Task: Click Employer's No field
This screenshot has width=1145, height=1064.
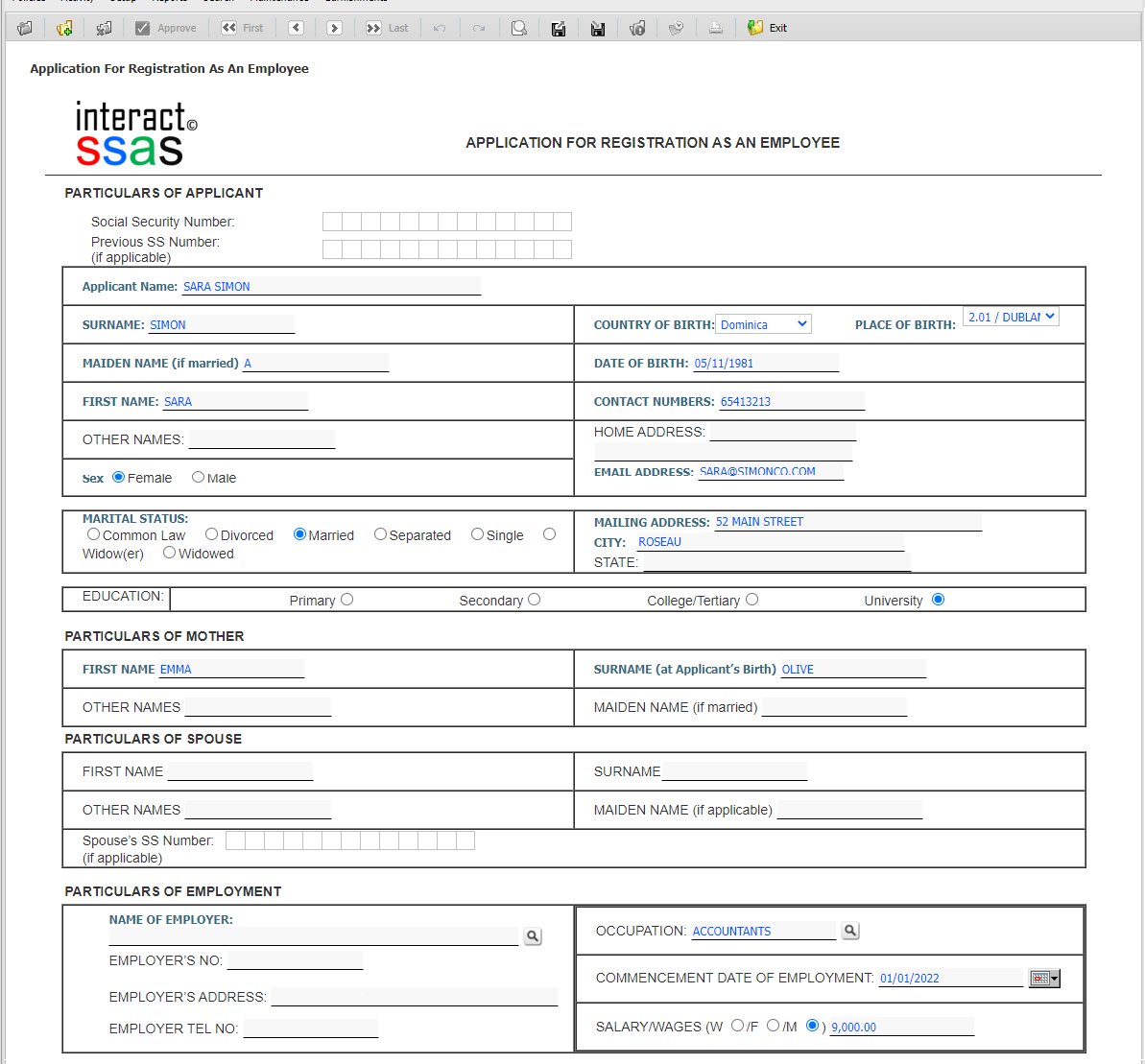Action: click(x=295, y=960)
